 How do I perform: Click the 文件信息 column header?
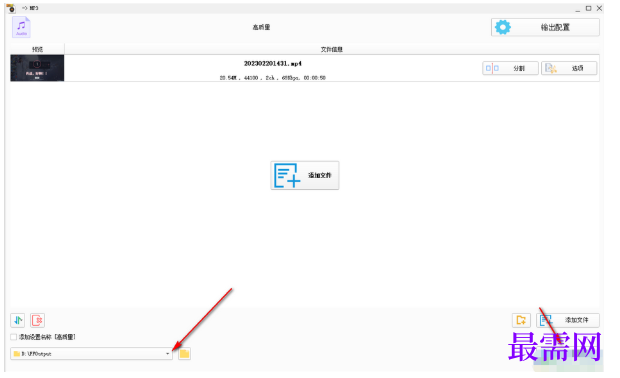coord(331,49)
